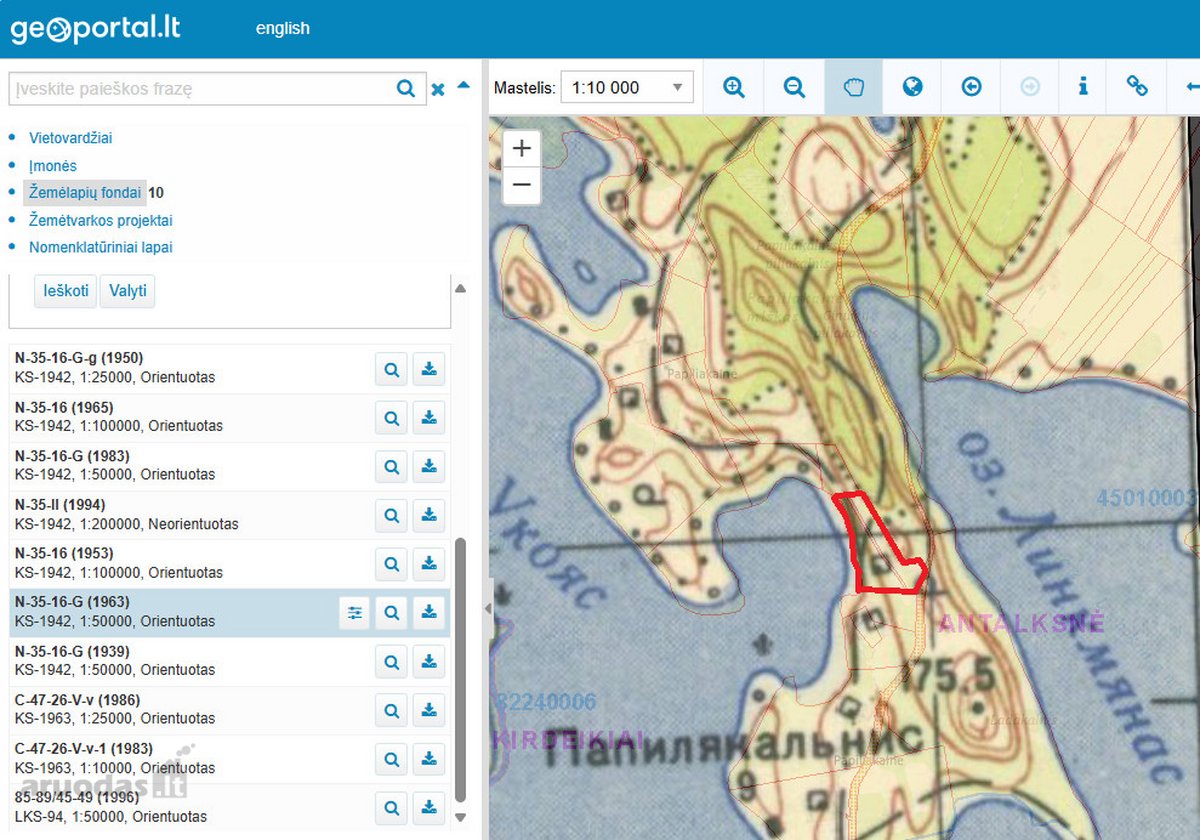
Task: Download map N-35-16-G (1983)
Action: point(429,466)
